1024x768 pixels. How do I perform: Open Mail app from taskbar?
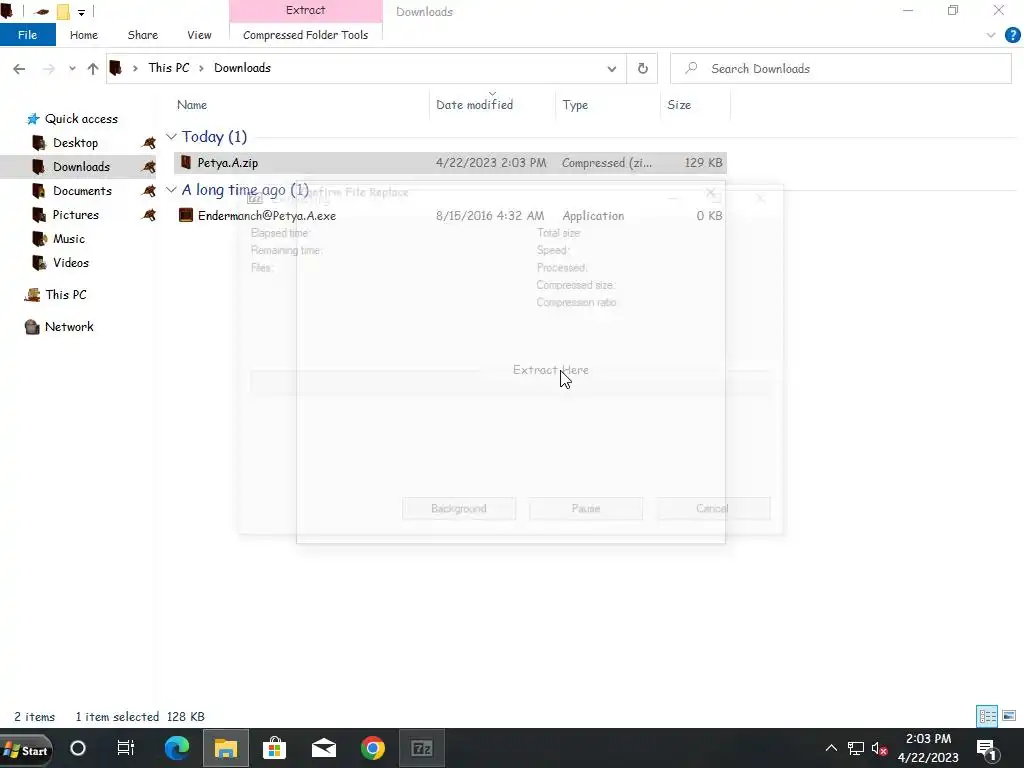(x=323, y=748)
